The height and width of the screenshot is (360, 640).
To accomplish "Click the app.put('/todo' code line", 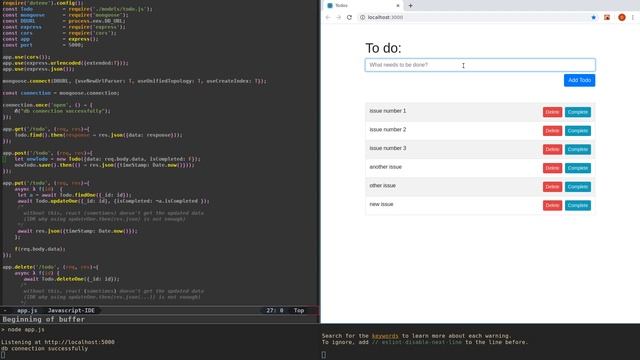I will tap(46, 183).
